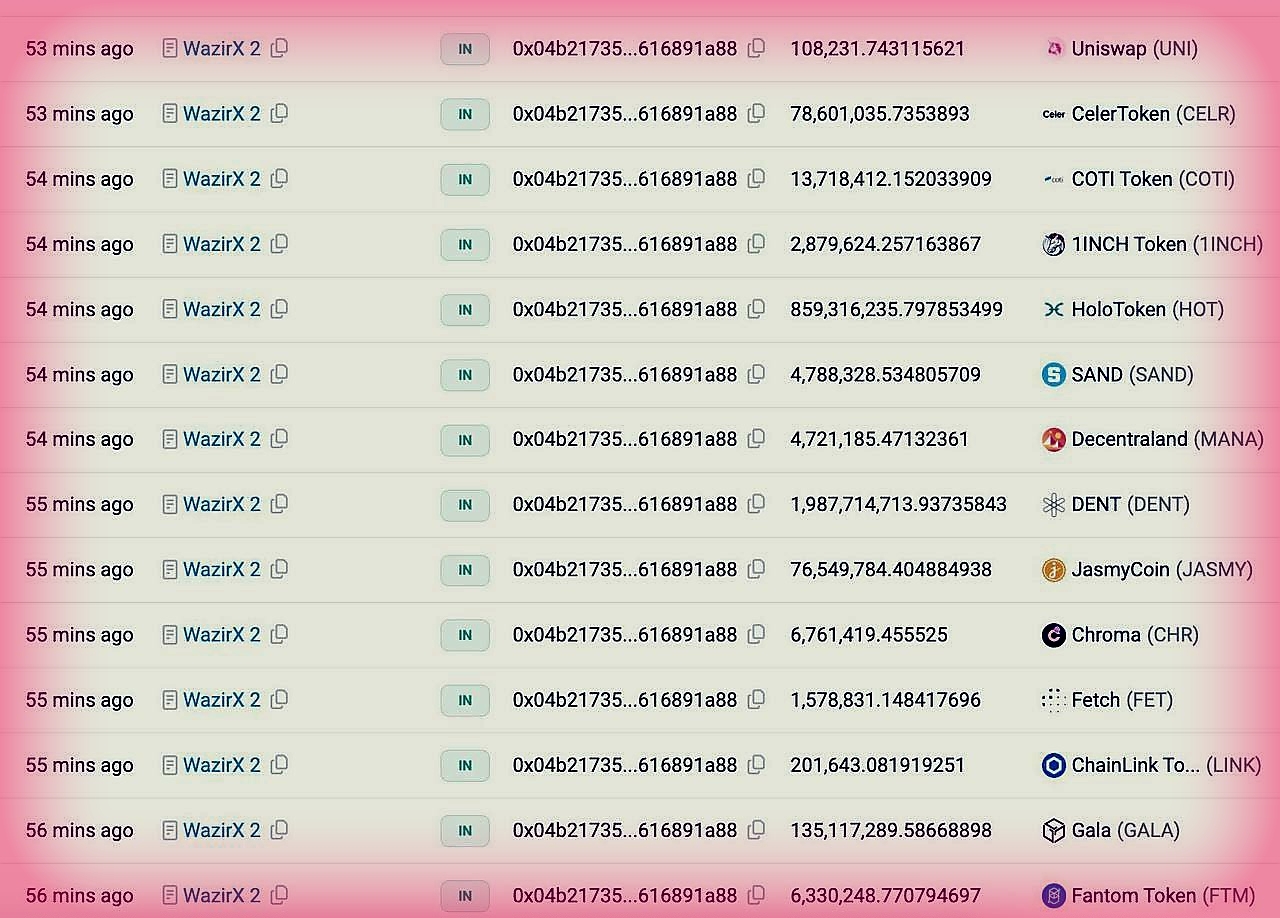
Task: Click the JasmyCoin logo icon
Action: click(x=1053, y=570)
